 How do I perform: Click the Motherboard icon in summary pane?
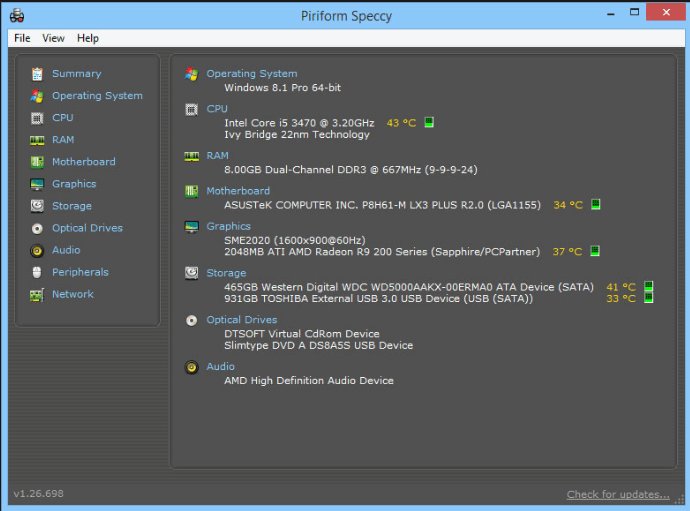coord(191,191)
